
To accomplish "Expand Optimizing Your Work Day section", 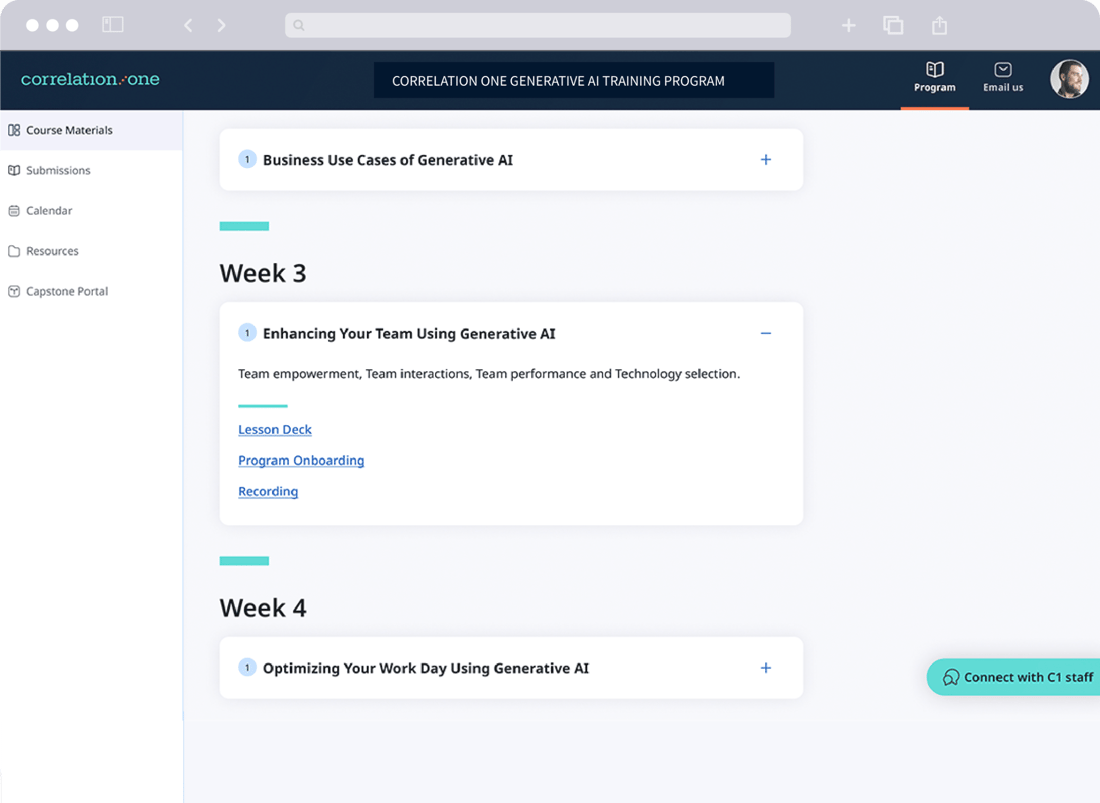I will pyautogui.click(x=765, y=668).
